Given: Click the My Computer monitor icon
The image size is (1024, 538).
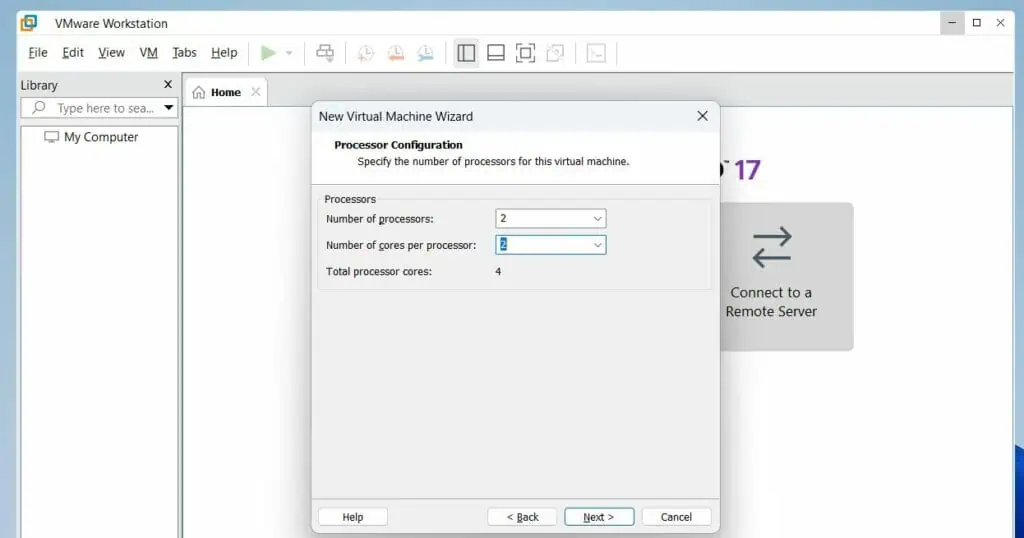Looking at the screenshot, I should (x=51, y=136).
